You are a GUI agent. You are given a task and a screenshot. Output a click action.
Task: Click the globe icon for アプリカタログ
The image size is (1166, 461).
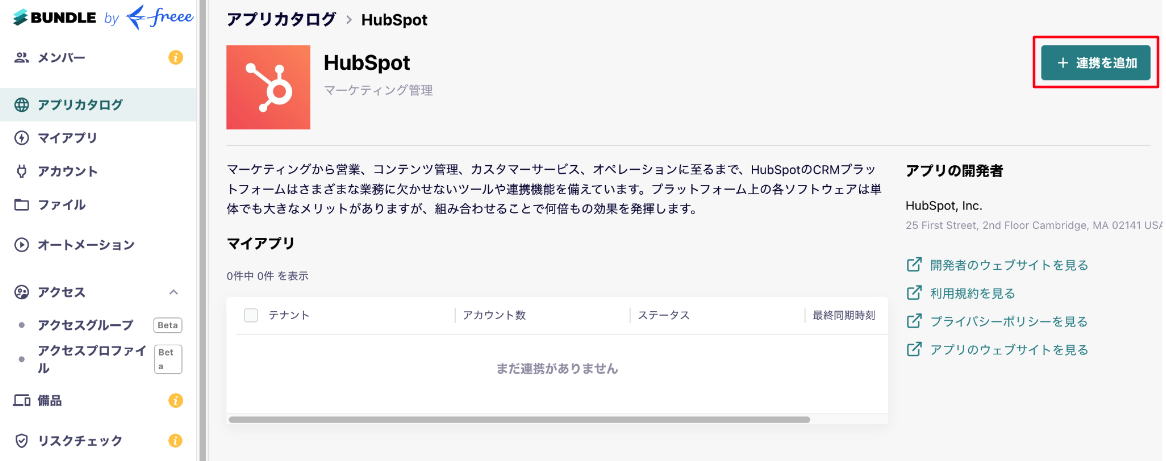tap(22, 105)
